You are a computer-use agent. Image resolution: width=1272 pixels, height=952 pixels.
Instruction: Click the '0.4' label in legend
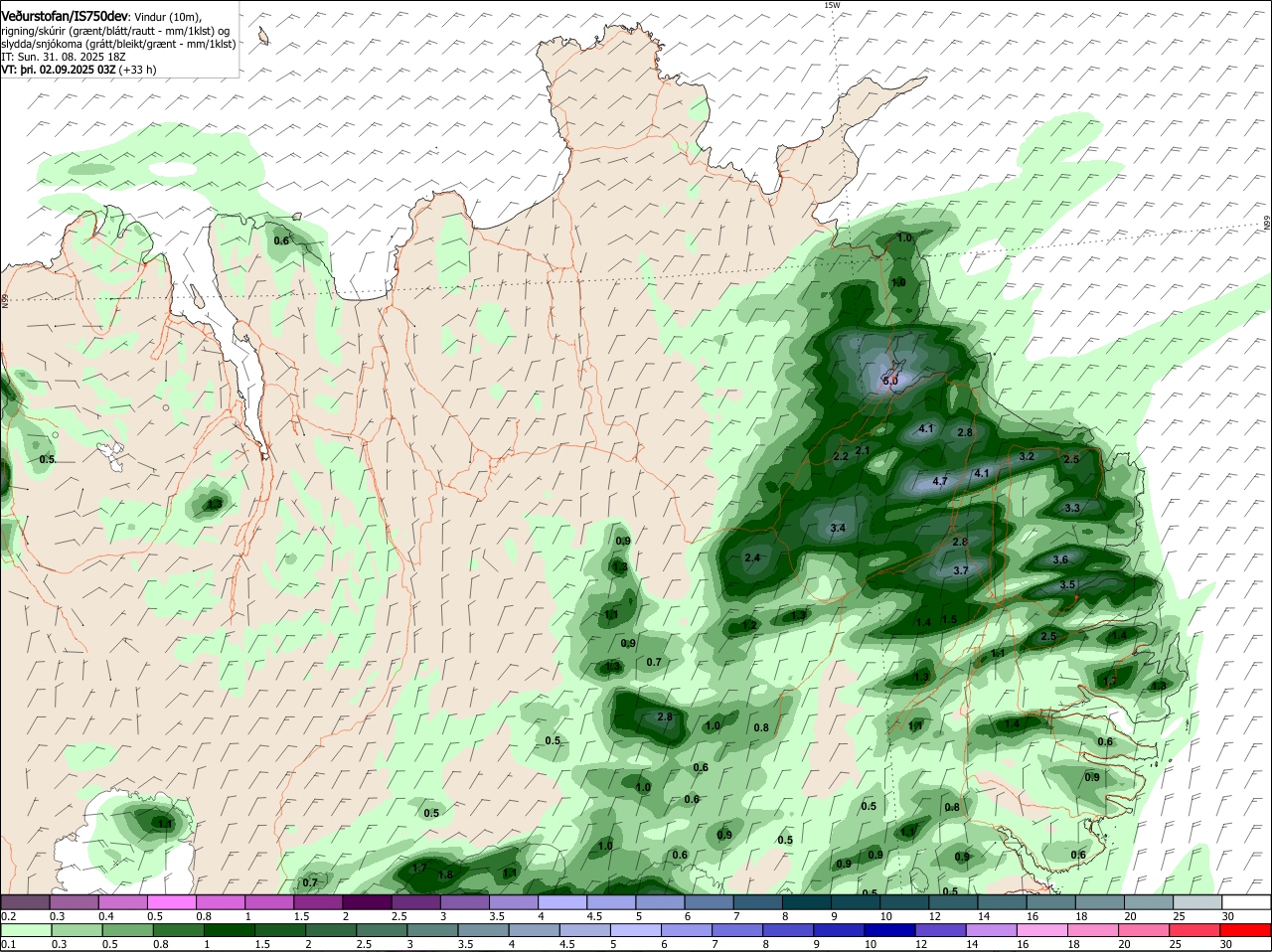pos(105,916)
